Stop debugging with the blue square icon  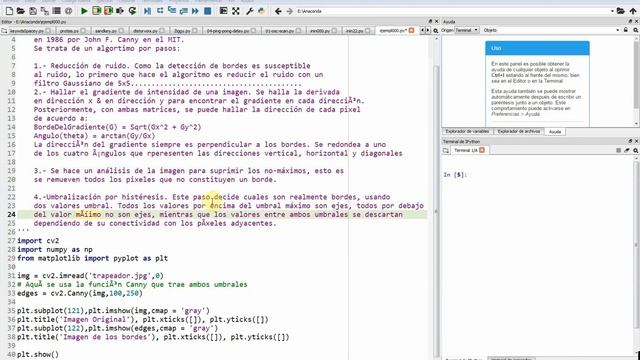click(207, 11)
